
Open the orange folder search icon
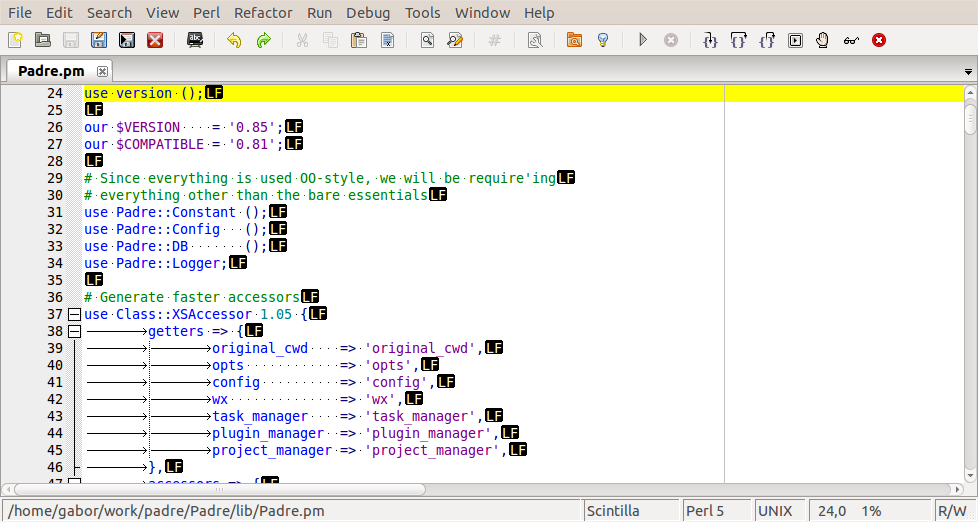(574, 41)
